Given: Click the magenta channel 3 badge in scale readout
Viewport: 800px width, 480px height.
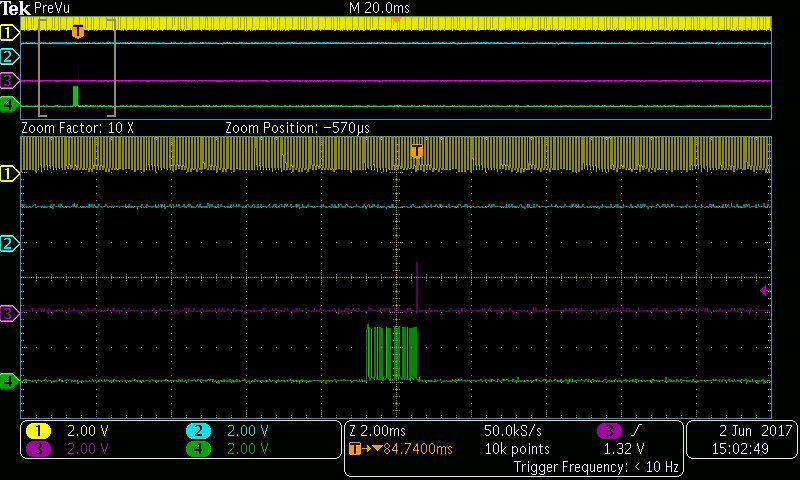Looking at the screenshot, I should (x=38, y=449).
